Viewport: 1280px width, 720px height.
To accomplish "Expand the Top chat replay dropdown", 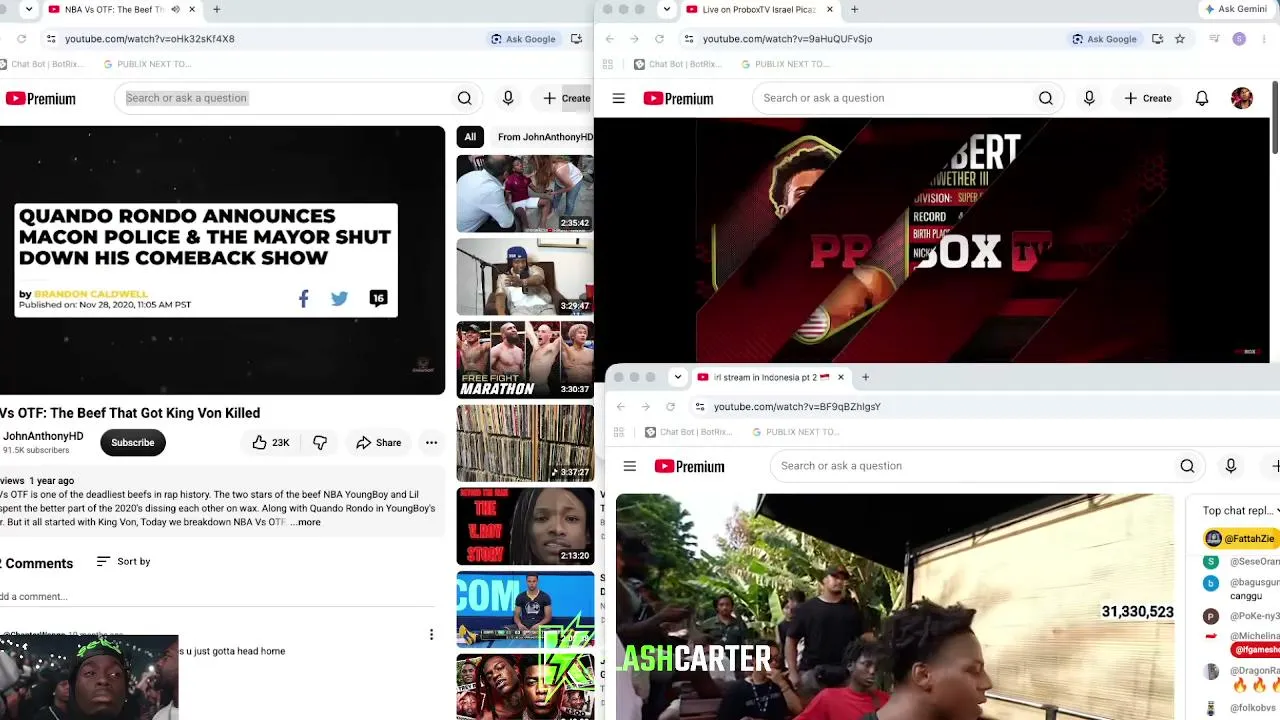I will click(1241, 511).
